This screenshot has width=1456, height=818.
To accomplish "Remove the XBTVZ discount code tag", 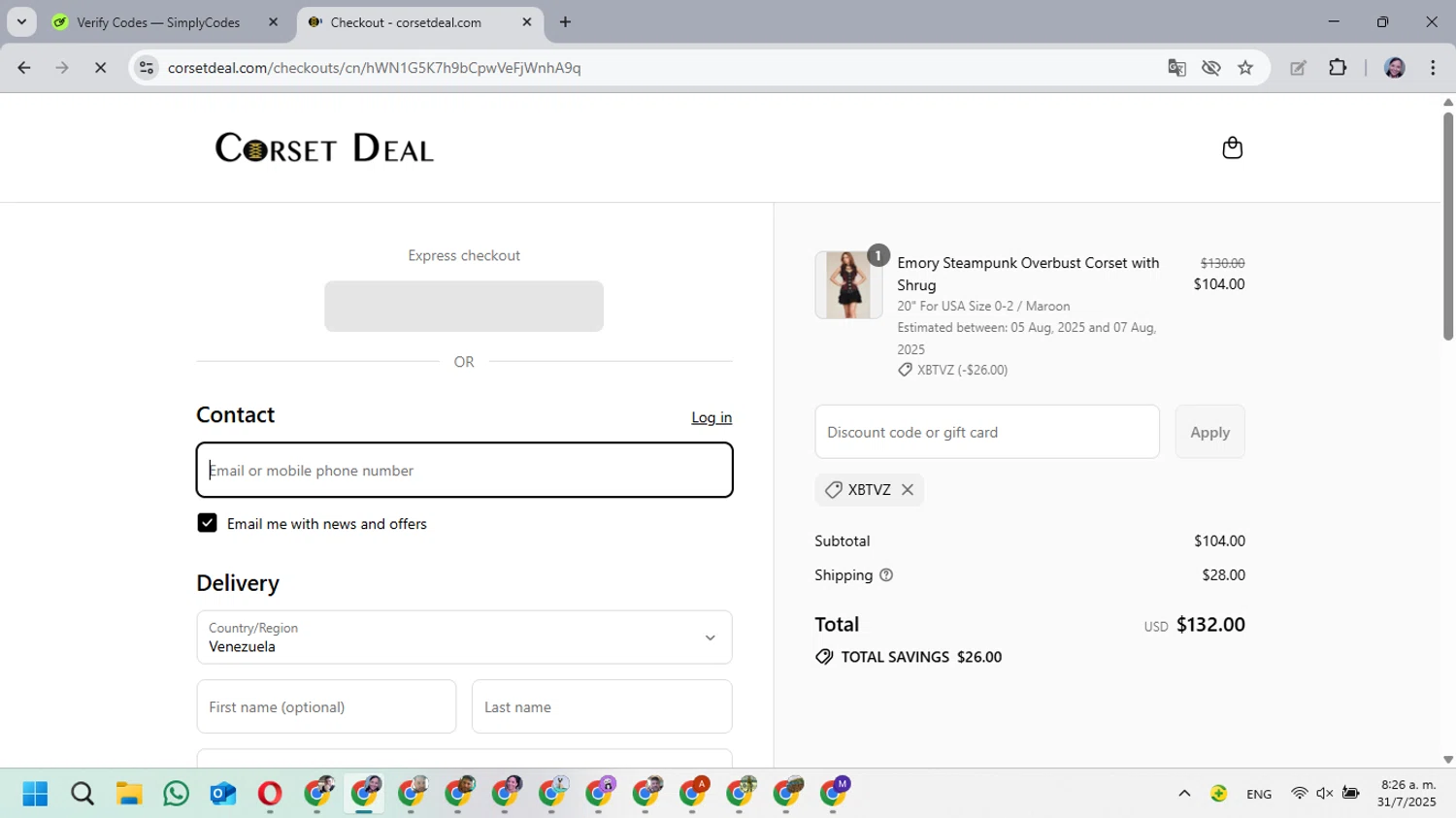I will [908, 490].
